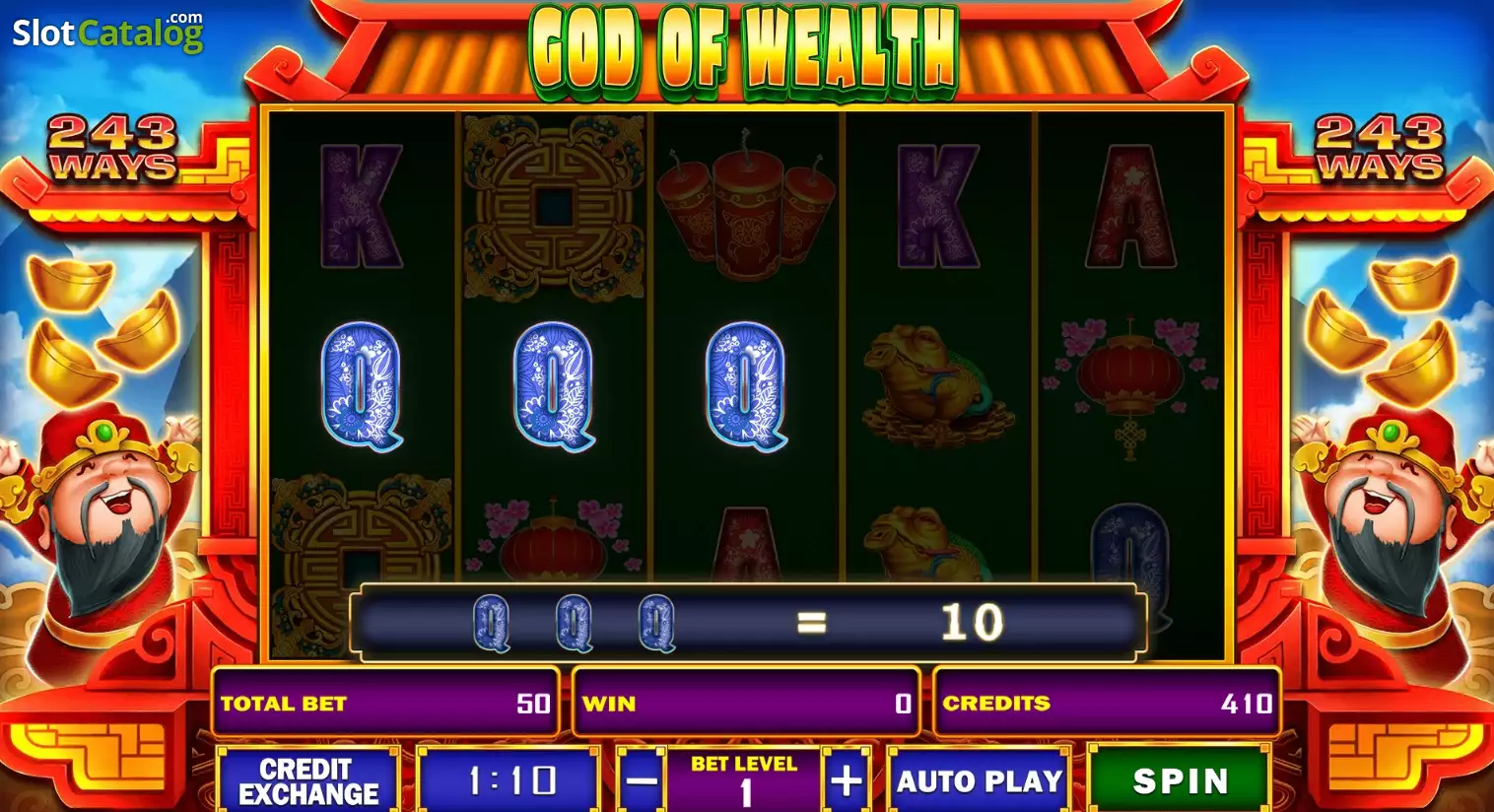Start AUTO PLAY mode
Viewport: 1494px width, 812px height.
pos(979,780)
